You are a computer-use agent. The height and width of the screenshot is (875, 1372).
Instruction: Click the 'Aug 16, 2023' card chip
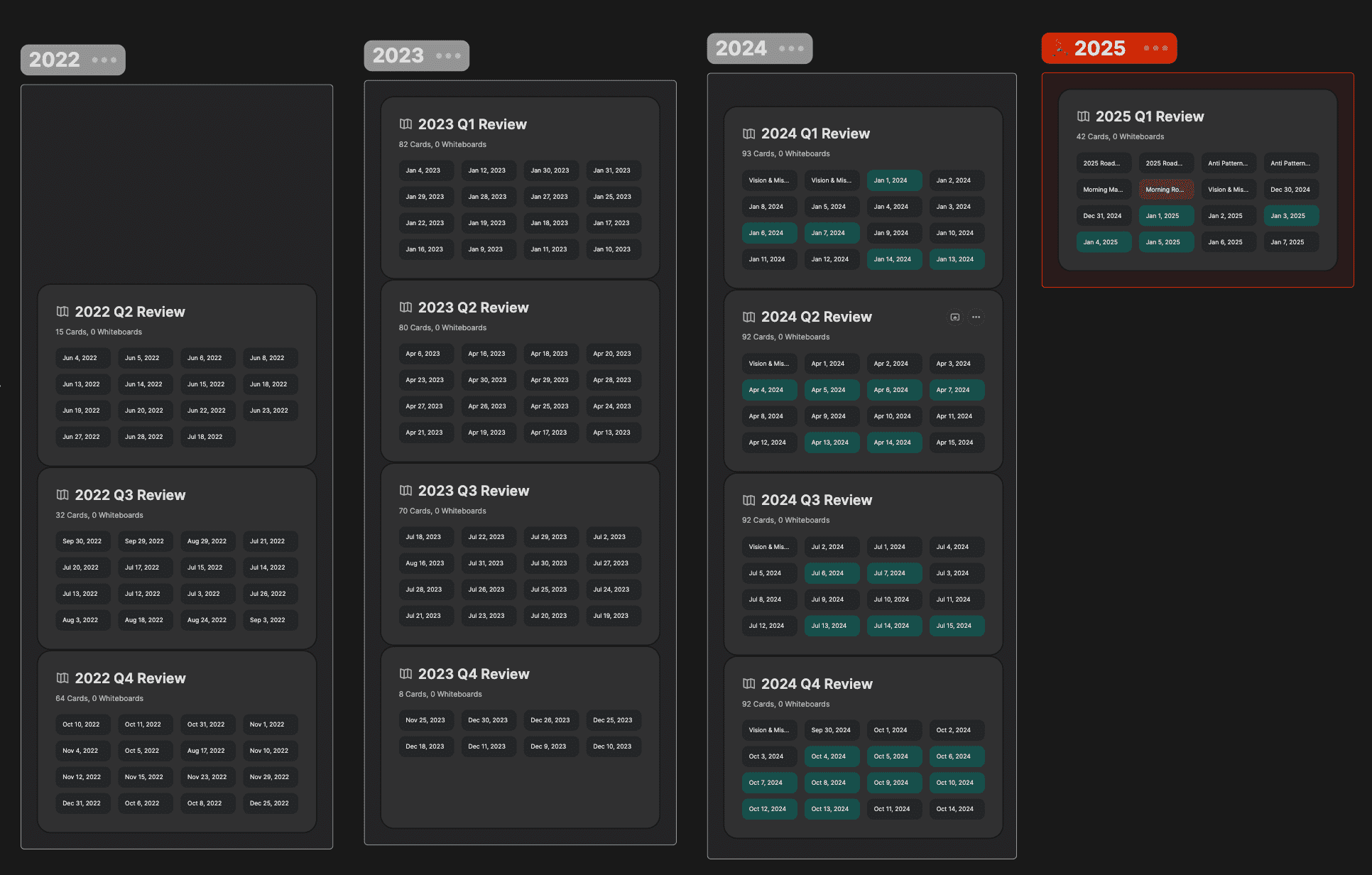pyautogui.click(x=426, y=563)
